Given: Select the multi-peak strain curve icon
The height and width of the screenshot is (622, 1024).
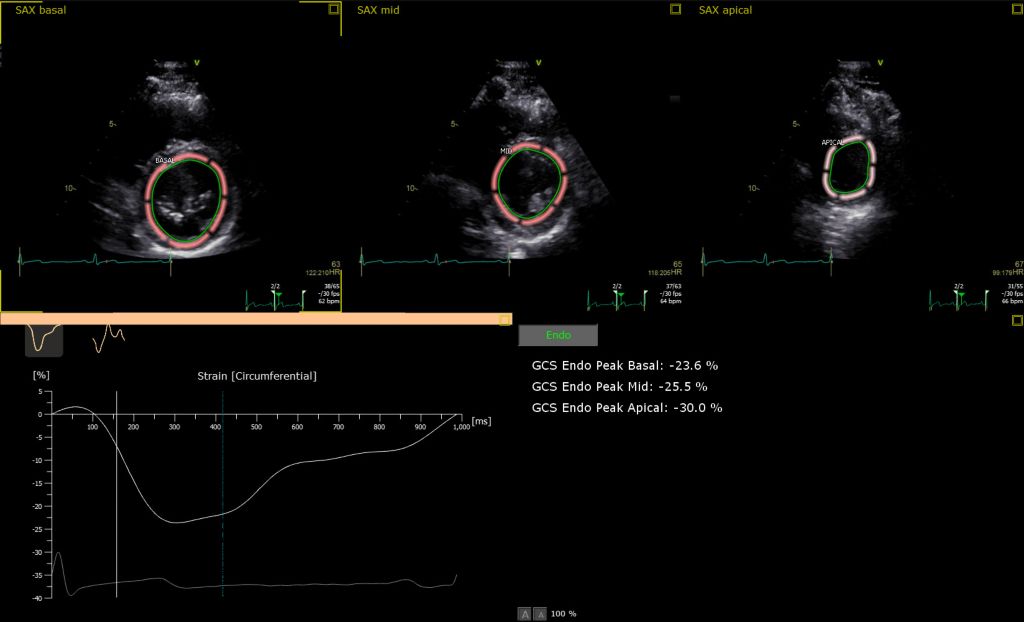Looking at the screenshot, I should pos(109,338).
